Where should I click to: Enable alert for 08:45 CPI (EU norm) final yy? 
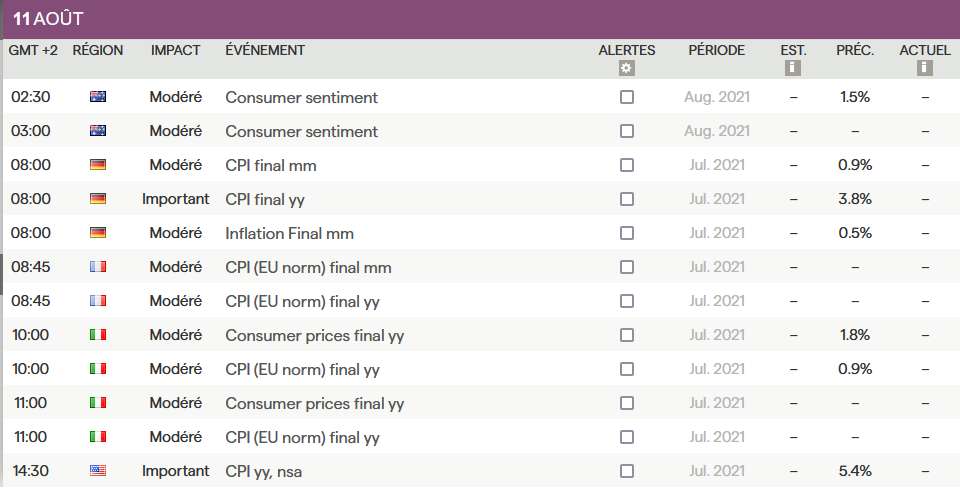pyautogui.click(x=627, y=301)
